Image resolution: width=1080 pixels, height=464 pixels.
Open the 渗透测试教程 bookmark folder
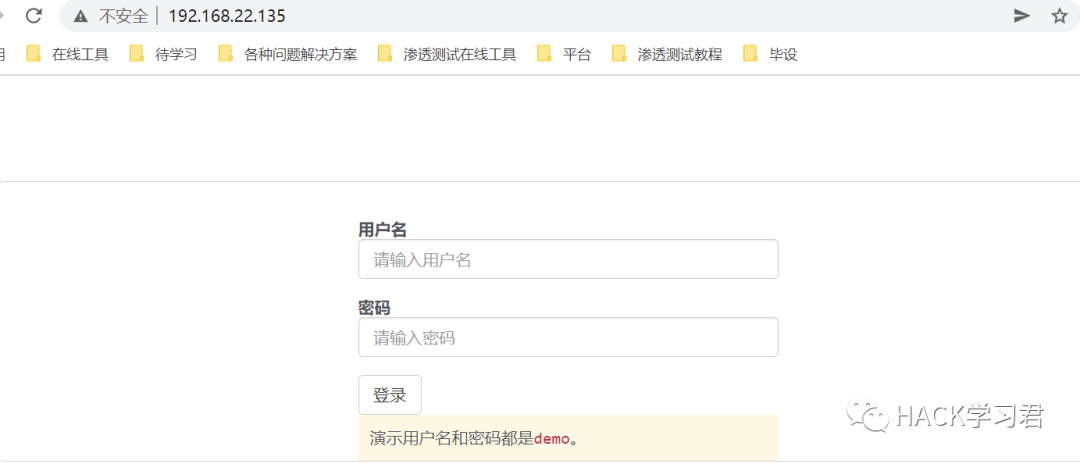pos(667,54)
